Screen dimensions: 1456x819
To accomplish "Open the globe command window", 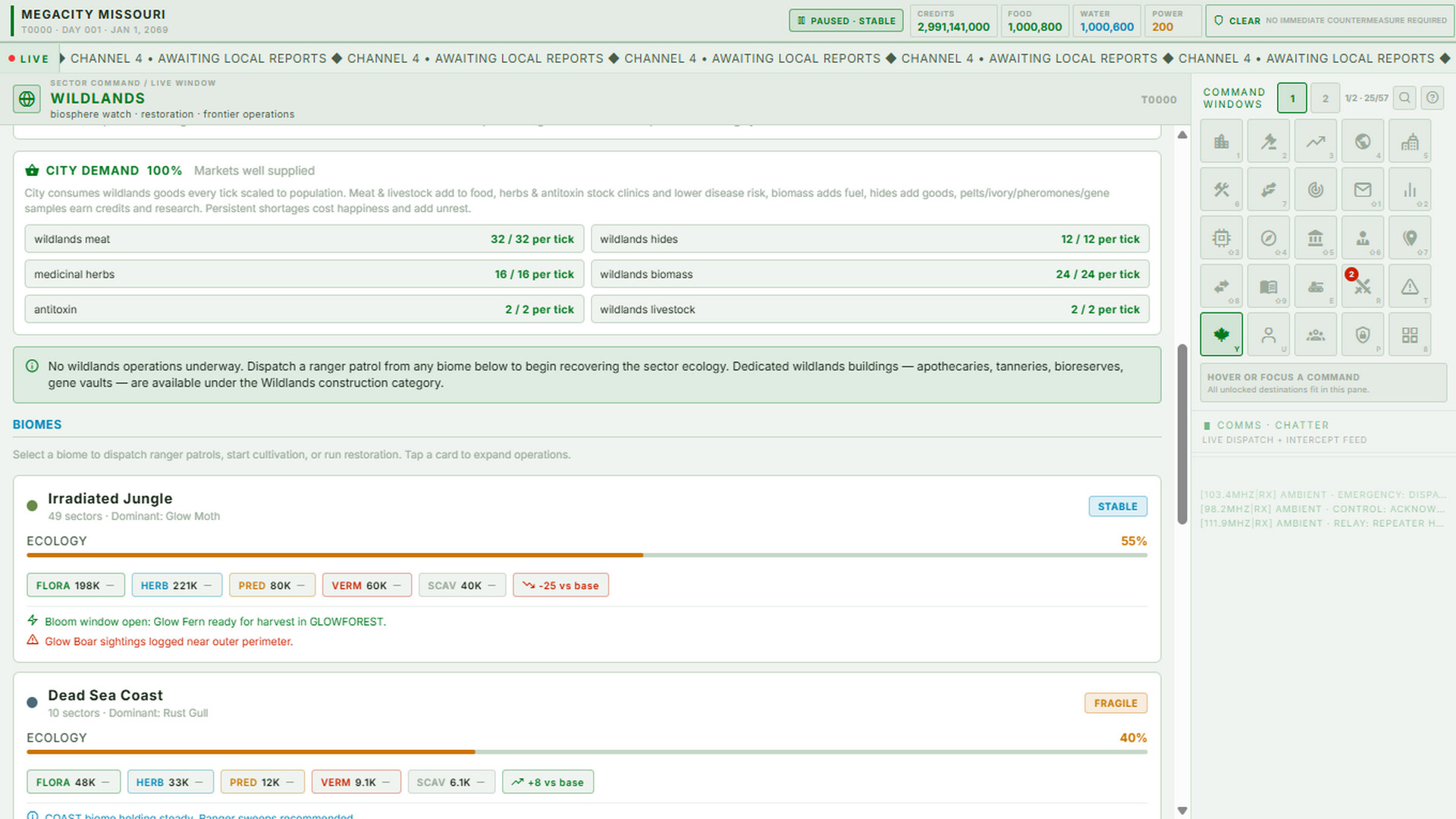I will click(x=1362, y=141).
